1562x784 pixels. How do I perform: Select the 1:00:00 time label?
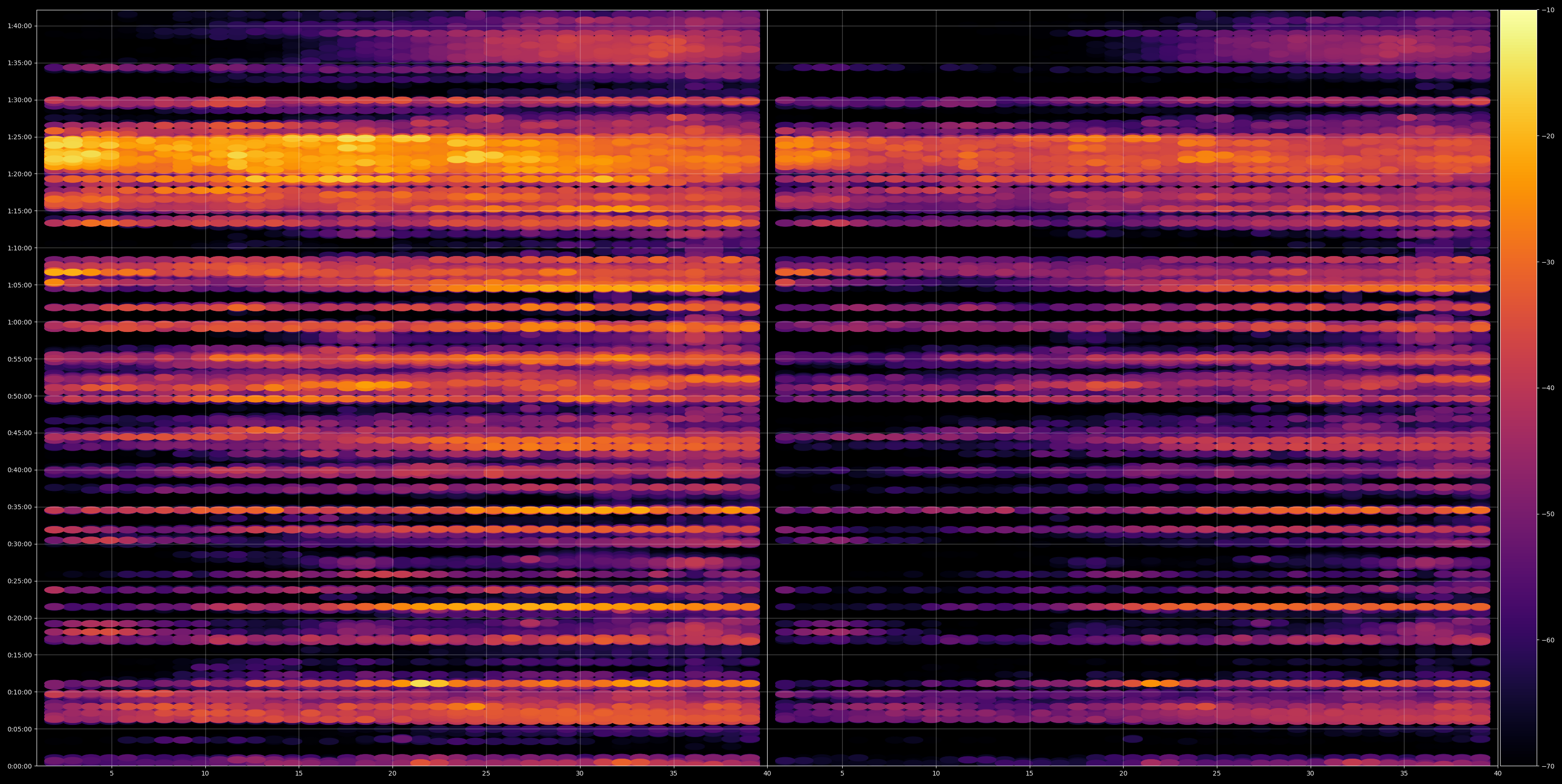pyautogui.click(x=19, y=322)
